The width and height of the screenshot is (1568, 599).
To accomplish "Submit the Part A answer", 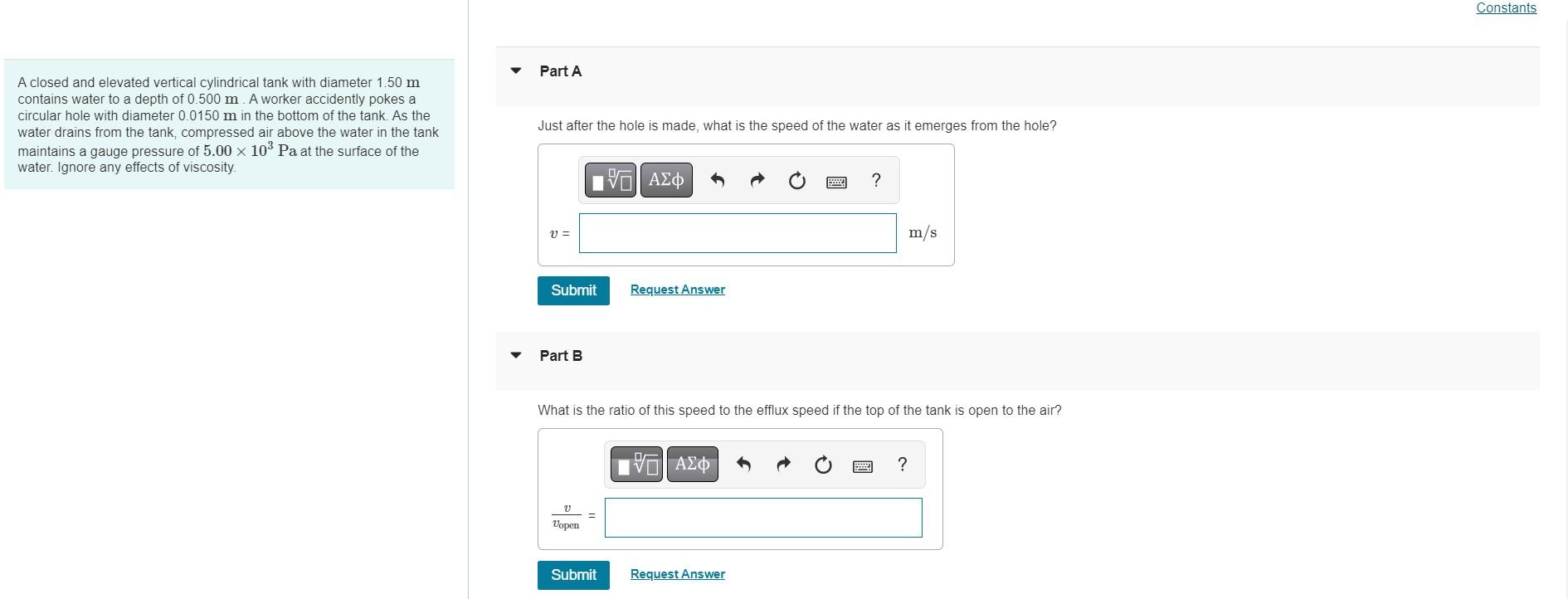I will click(x=573, y=290).
